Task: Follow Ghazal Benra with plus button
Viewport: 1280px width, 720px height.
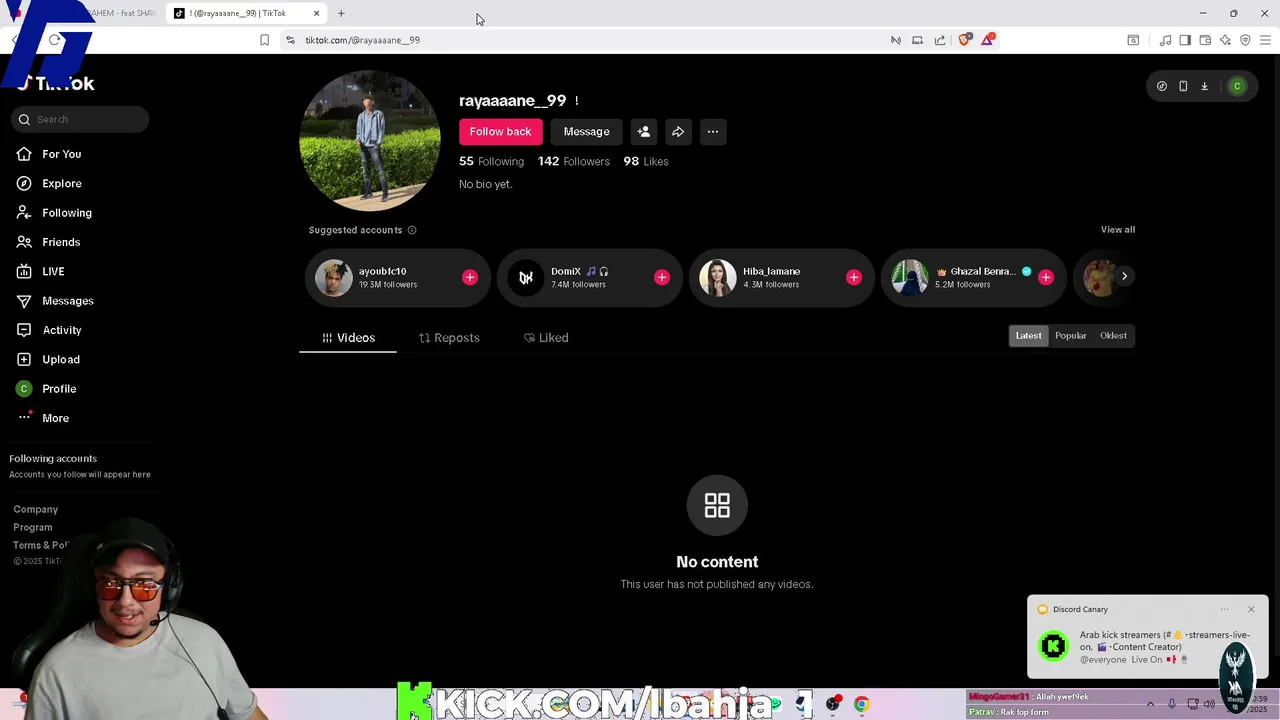Action: click(1046, 277)
